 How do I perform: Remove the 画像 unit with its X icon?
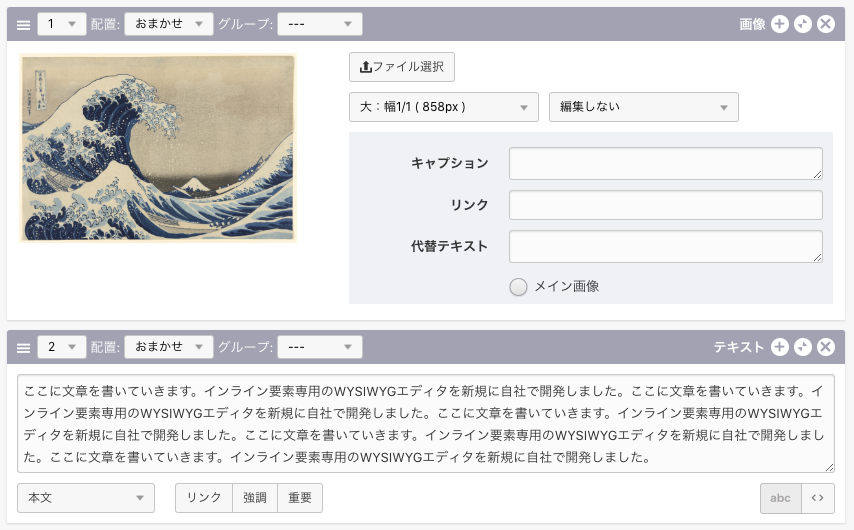(826, 24)
